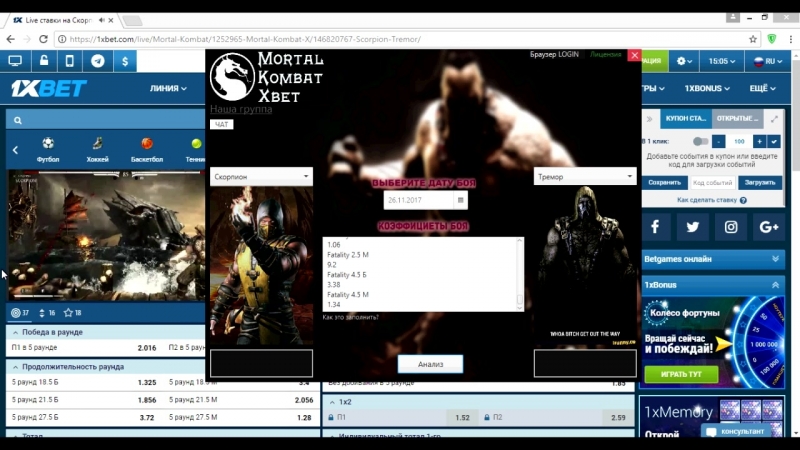
Task: Select the Хоккей sport icon
Action: [x=97, y=150]
